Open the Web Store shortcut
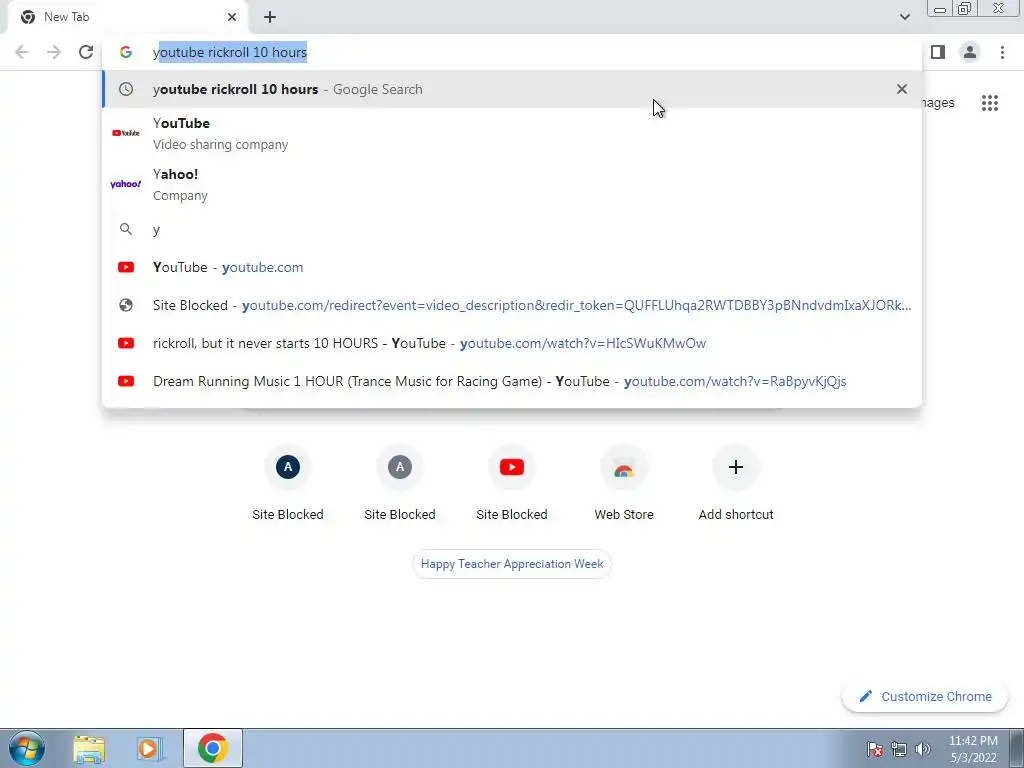The image size is (1024, 768). pyautogui.click(x=624, y=483)
